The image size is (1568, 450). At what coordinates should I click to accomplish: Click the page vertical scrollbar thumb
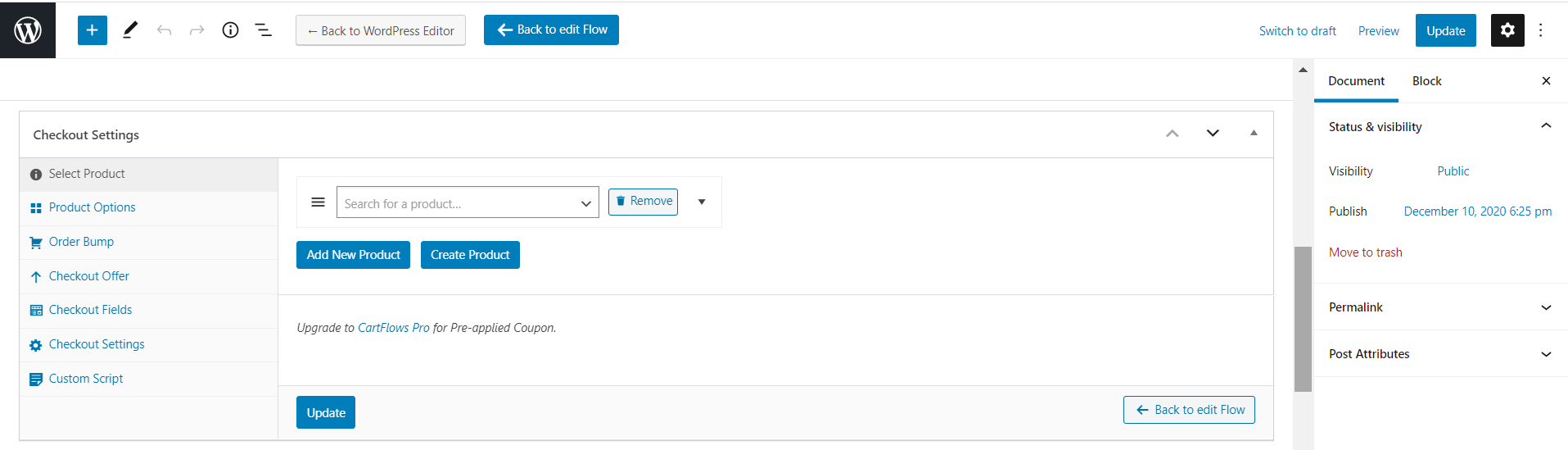tap(1303, 318)
